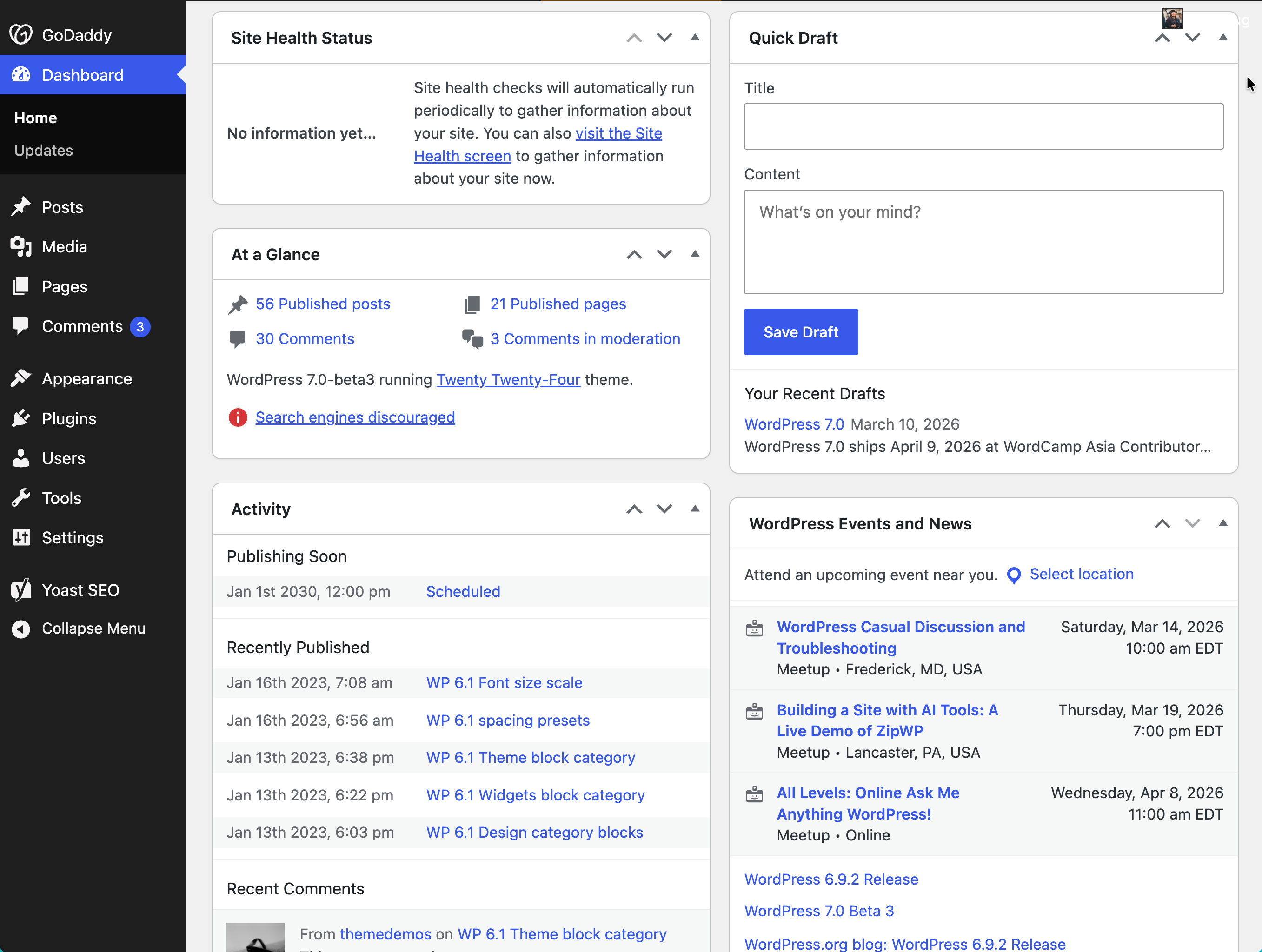Click the Media library icon
This screenshot has height=952, width=1262.
tap(21, 246)
